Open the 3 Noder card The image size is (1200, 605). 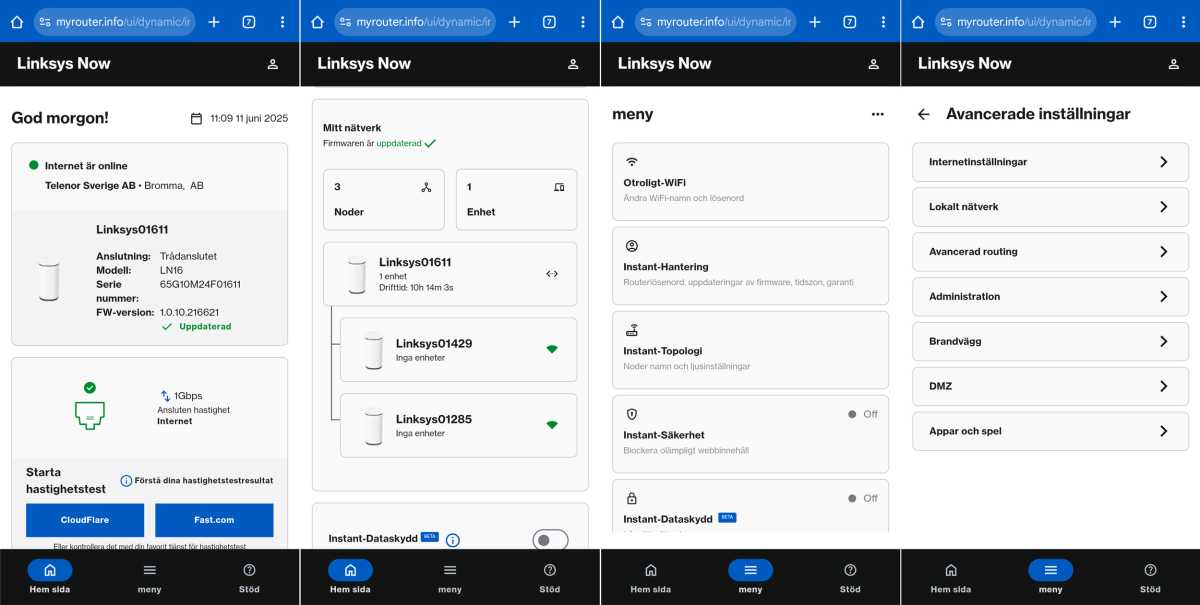coord(383,199)
